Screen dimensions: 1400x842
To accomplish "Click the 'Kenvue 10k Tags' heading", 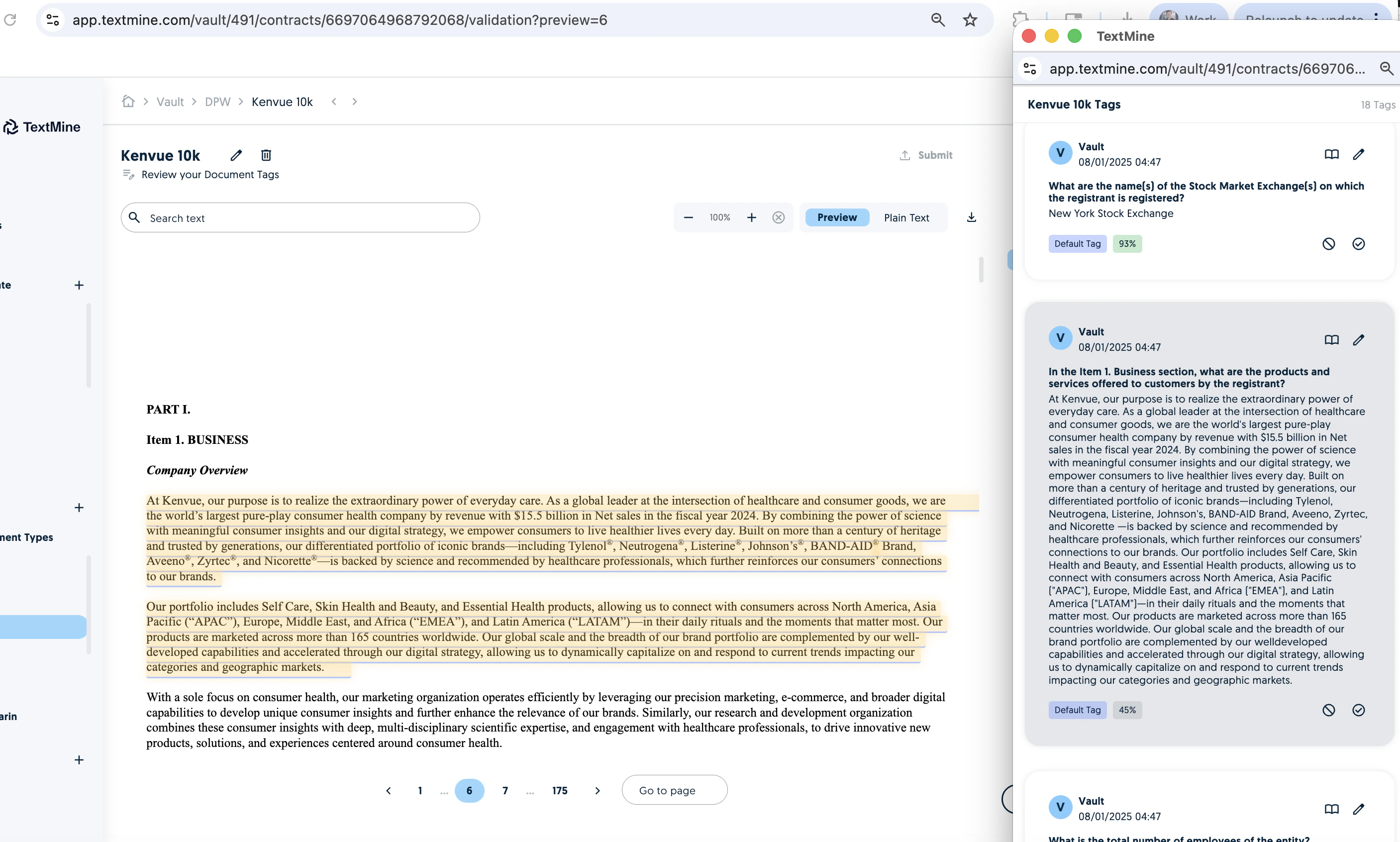I will point(1074,105).
